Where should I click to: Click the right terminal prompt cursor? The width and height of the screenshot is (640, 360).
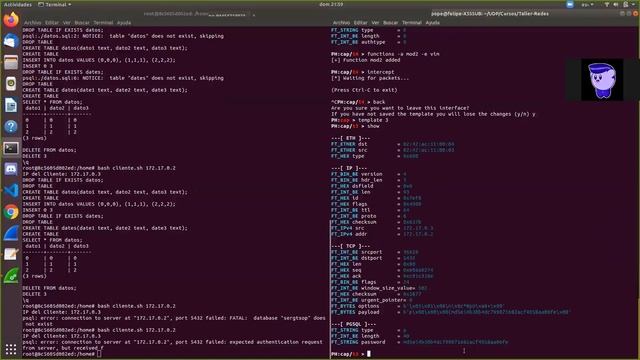[x=369, y=354]
